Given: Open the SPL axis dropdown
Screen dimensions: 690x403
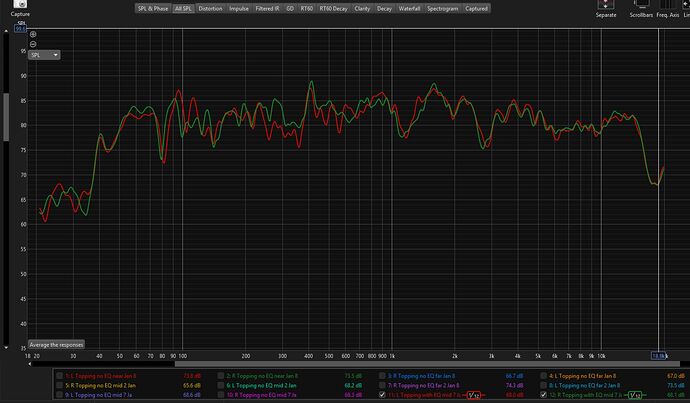Looking at the screenshot, I should pos(45,55).
